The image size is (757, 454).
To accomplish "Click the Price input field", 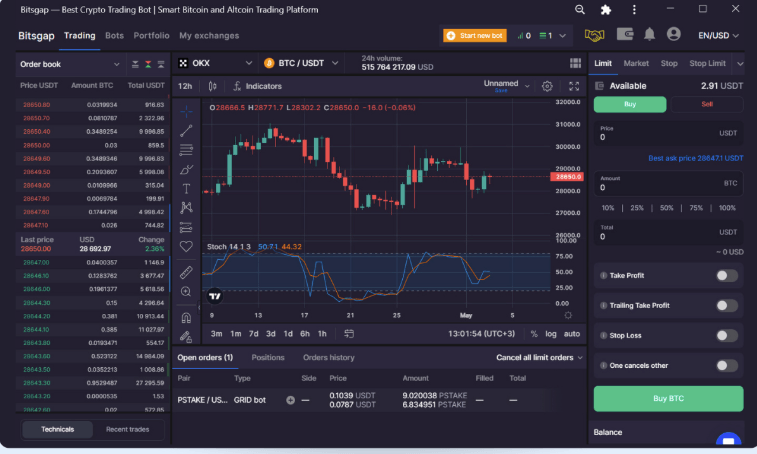I will click(x=668, y=133).
